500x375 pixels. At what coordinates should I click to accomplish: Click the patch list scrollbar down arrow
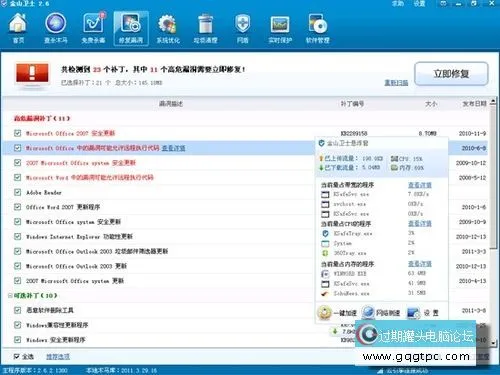pyautogui.click(x=493, y=342)
